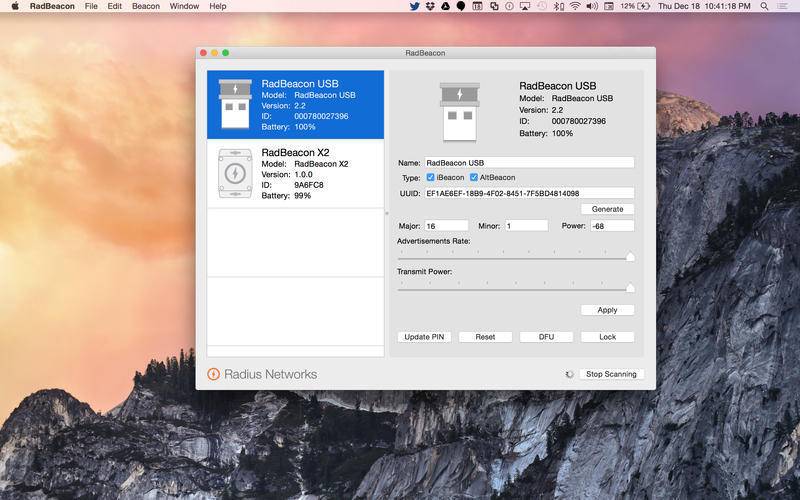This screenshot has height=500, width=800.
Task: Click the AirPlay display icon
Action: point(525,6)
